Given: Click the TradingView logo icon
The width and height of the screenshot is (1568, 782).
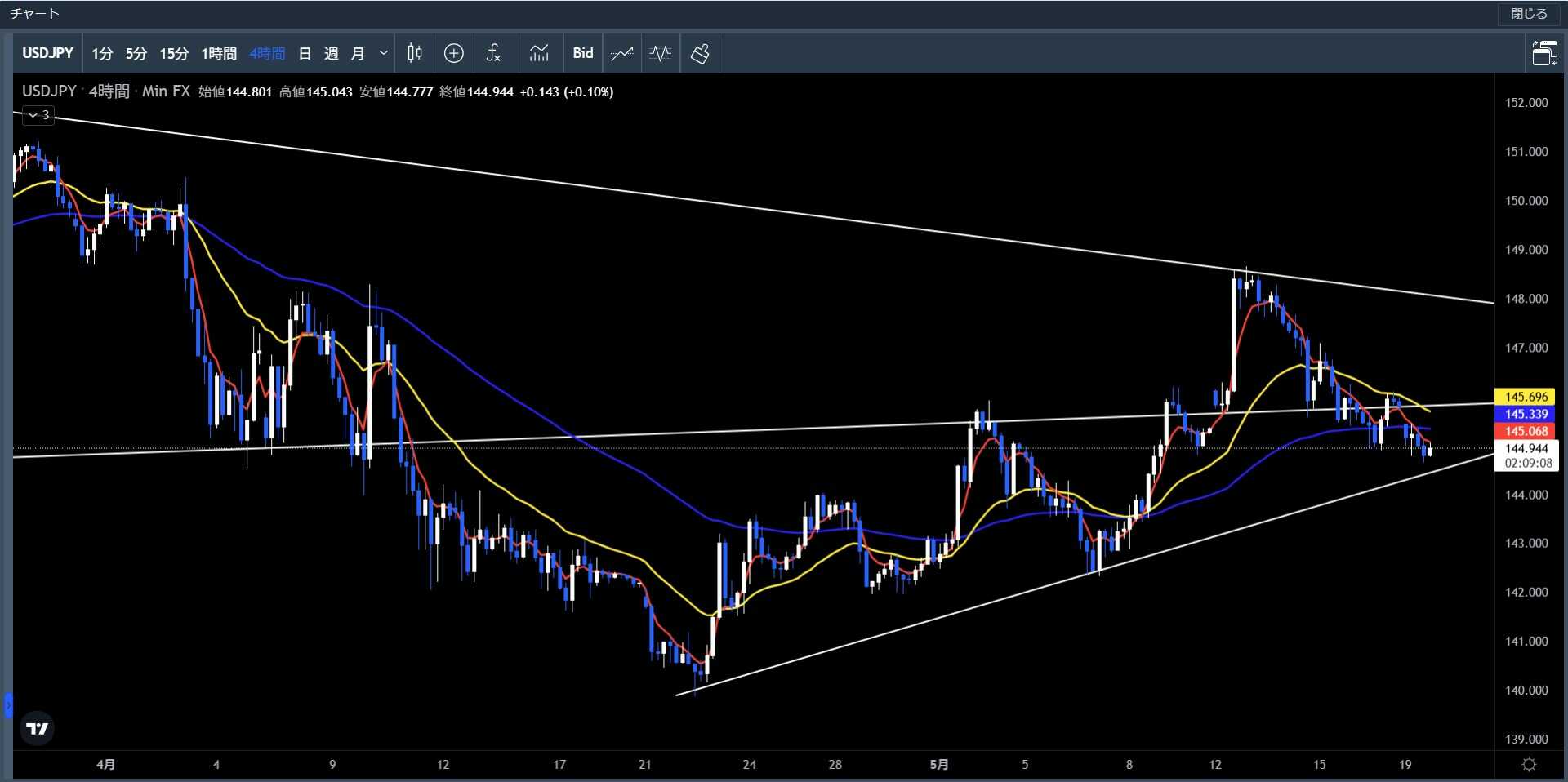Looking at the screenshot, I should click(x=37, y=729).
